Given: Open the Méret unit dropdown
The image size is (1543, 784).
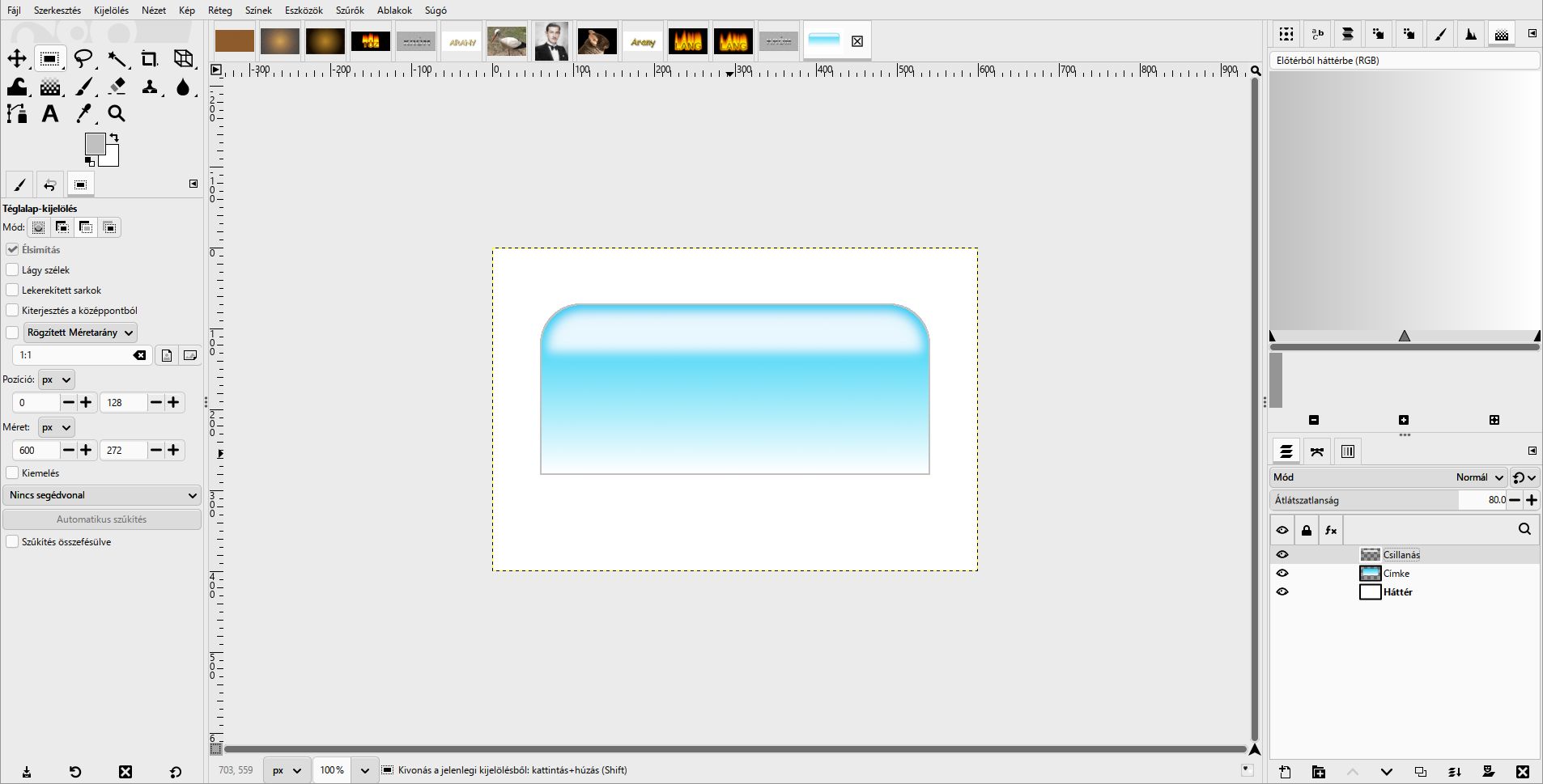Looking at the screenshot, I should [x=56, y=427].
